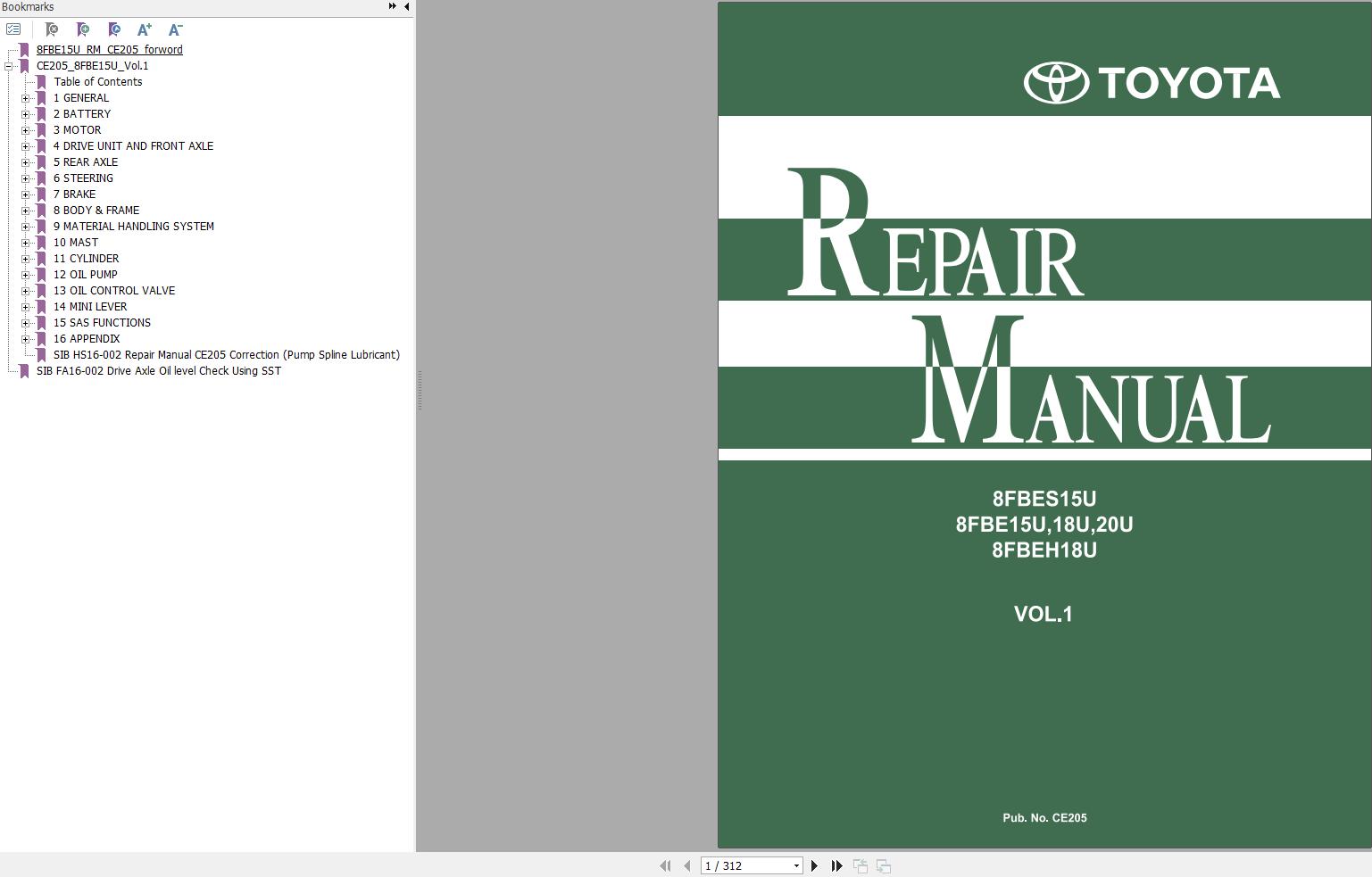
Task: Expand the 3 MOTOR bookmark
Action: tap(25, 130)
